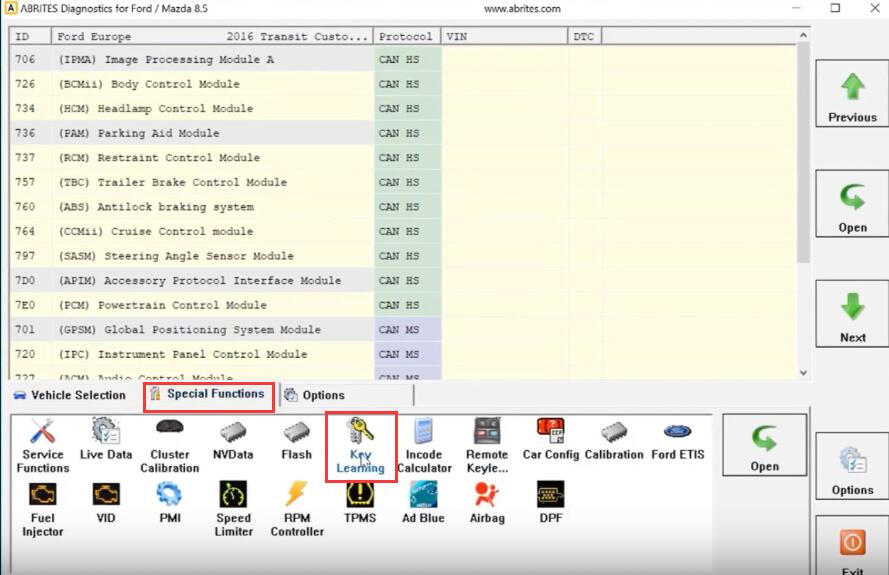Select the (PAM) Parking Aid Module row
889x575 pixels.
[x=403, y=133]
